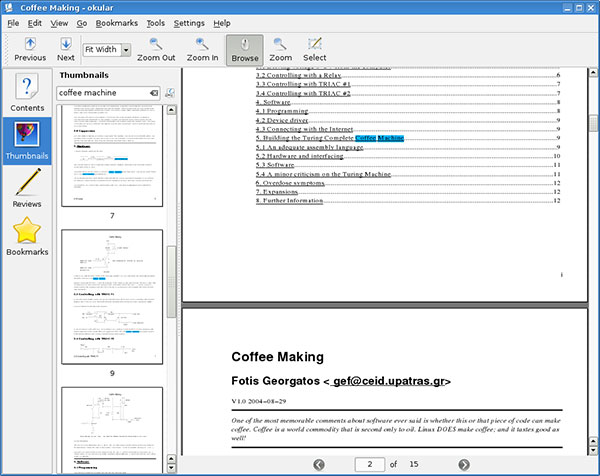Open the Bookmarks menu
The image size is (600, 476).
pos(117,23)
